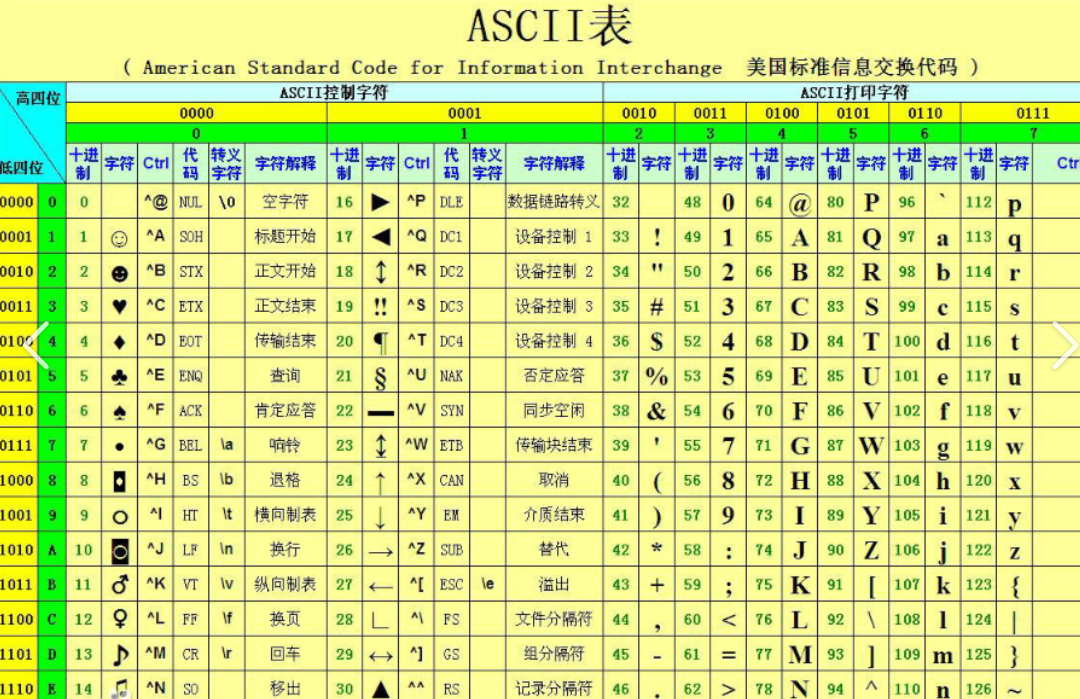Screen dimensions: 1080x699
Task: Select the "ETB" code cell
Action: point(451,445)
